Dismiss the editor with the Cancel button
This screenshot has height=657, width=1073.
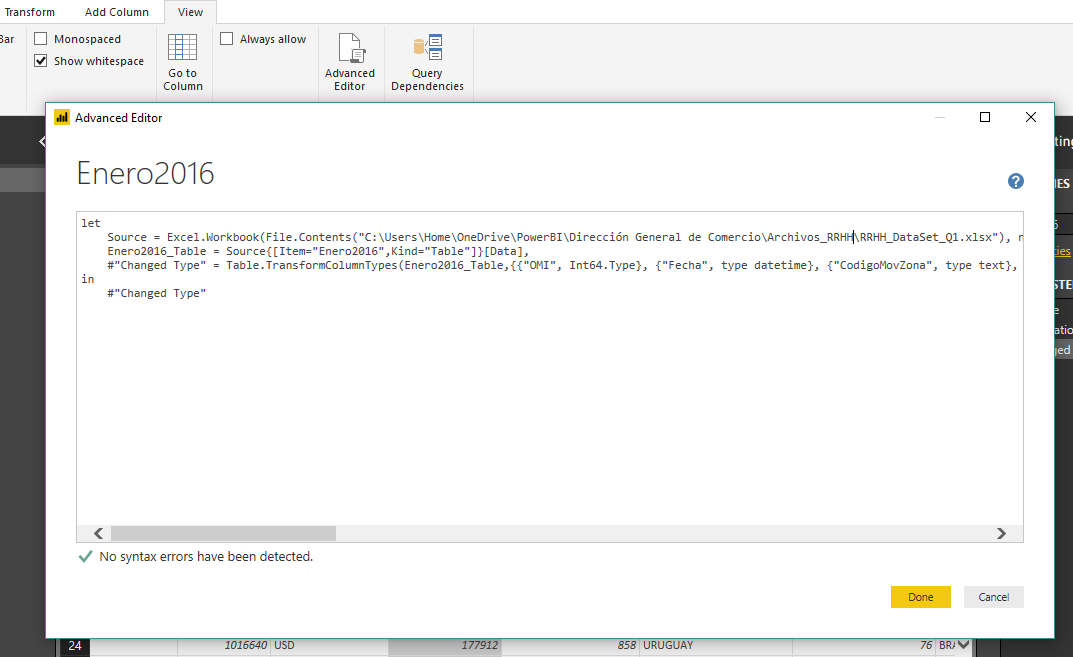(993, 596)
